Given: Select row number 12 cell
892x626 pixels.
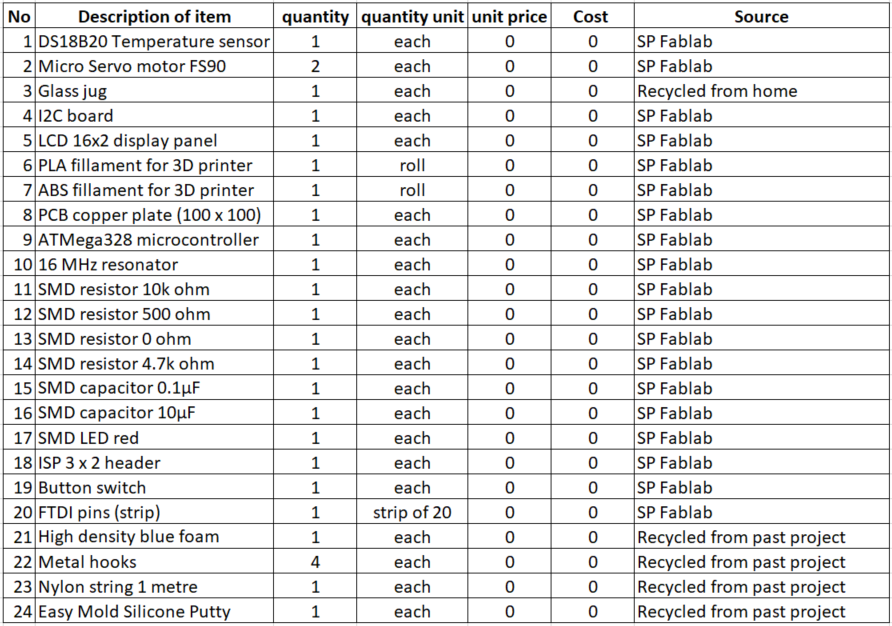Looking at the screenshot, I should 19,314.
